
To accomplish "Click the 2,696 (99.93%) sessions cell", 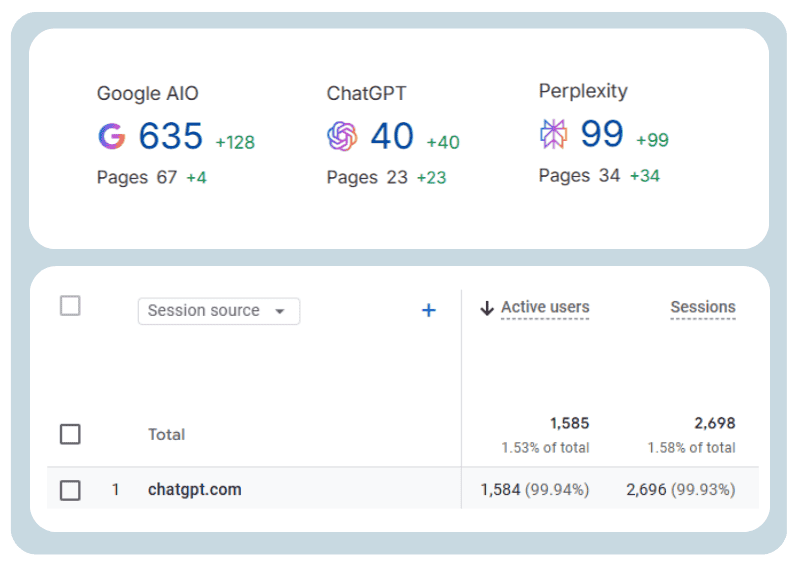I will [681, 490].
